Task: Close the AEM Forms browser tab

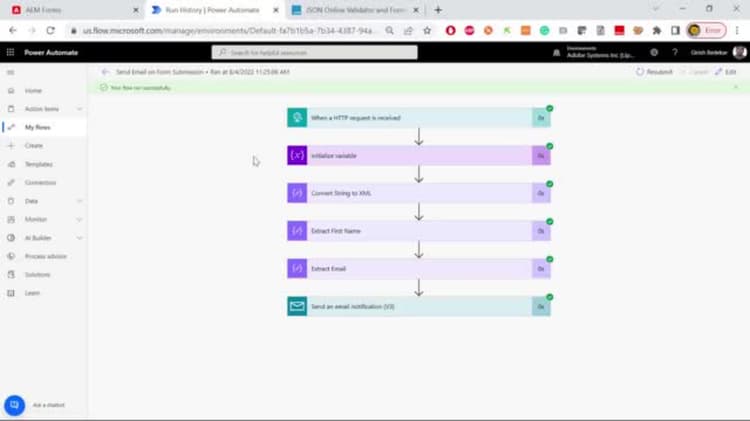Action: [x=136, y=10]
